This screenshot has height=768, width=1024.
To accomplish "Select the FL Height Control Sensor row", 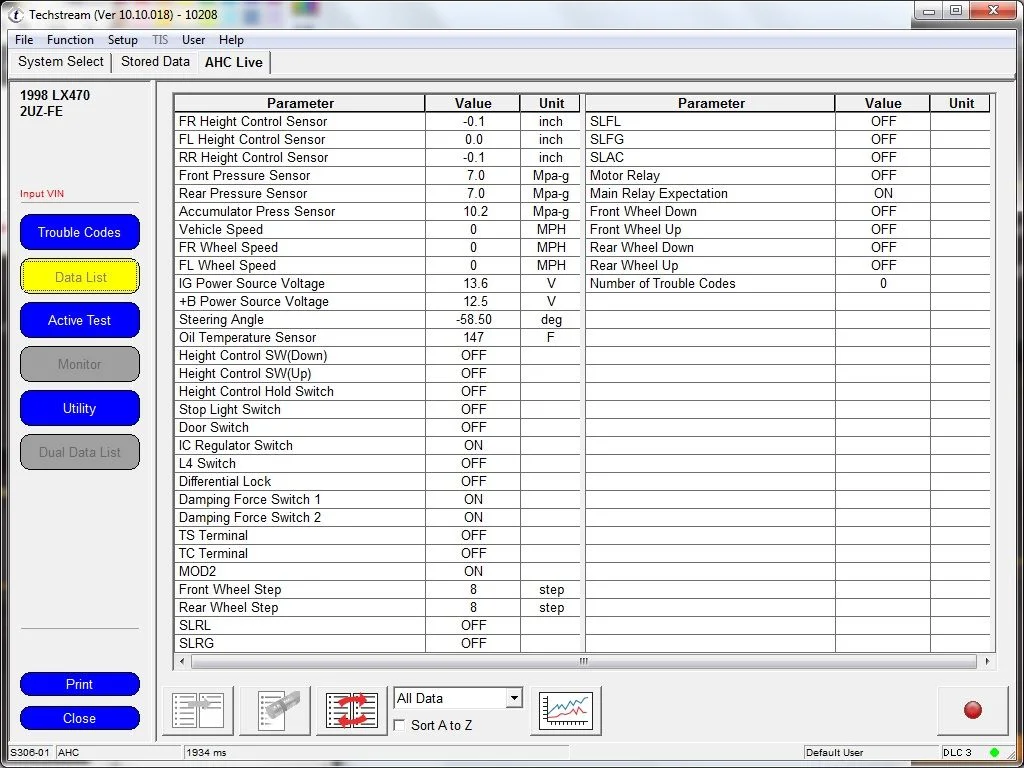I will pos(377,140).
